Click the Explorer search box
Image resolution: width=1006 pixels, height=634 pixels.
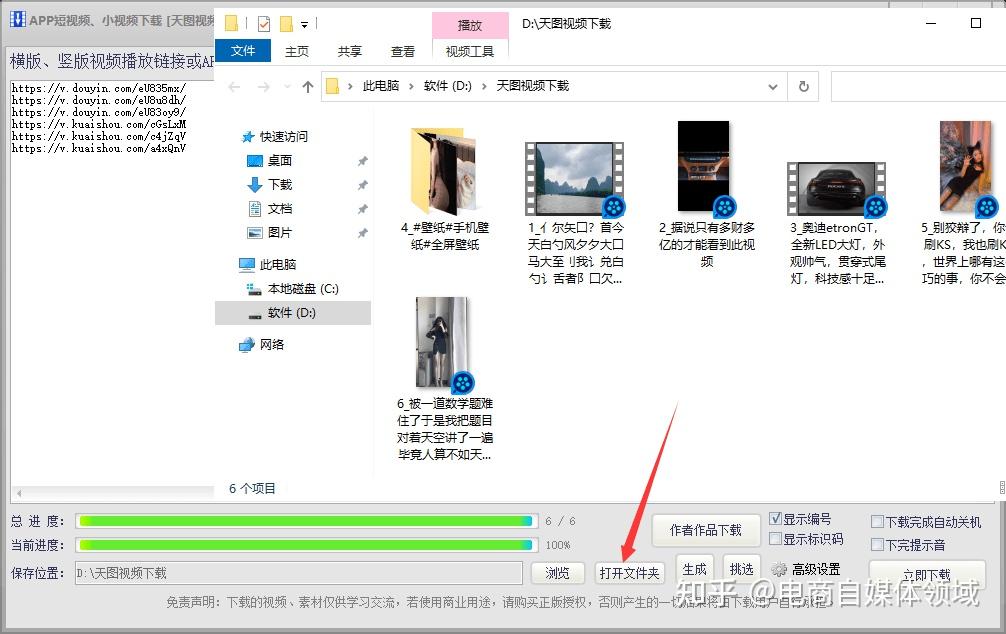[x=918, y=87]
